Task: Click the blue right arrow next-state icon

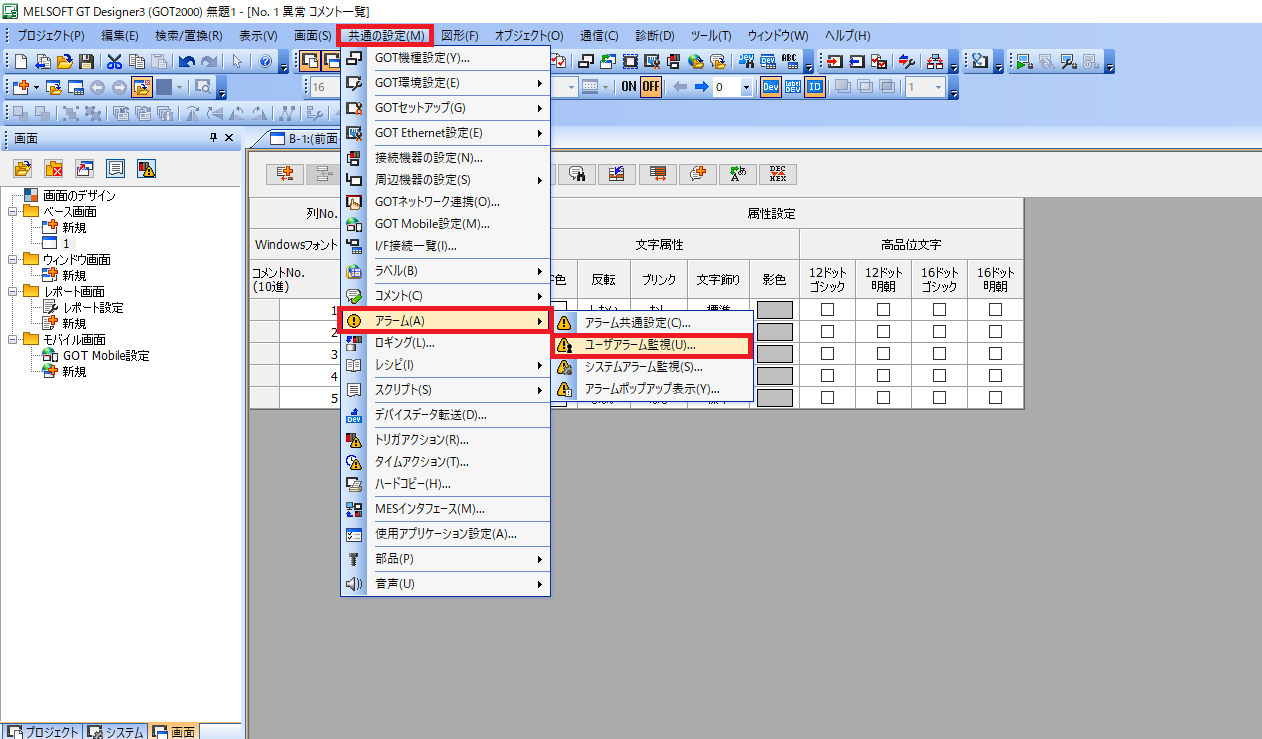Action: 702,87
